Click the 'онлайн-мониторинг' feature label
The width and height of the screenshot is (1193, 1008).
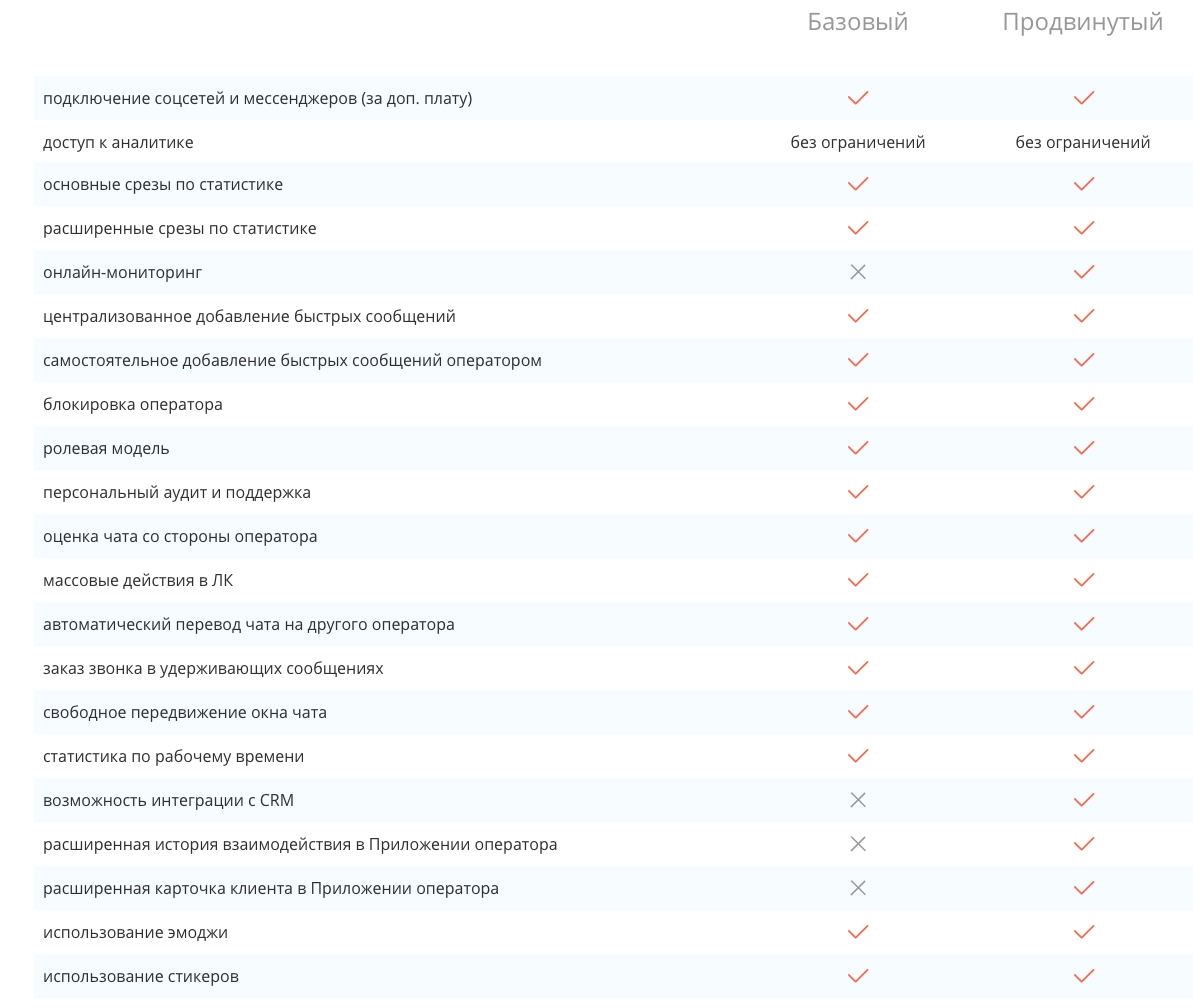click(123, 272)
